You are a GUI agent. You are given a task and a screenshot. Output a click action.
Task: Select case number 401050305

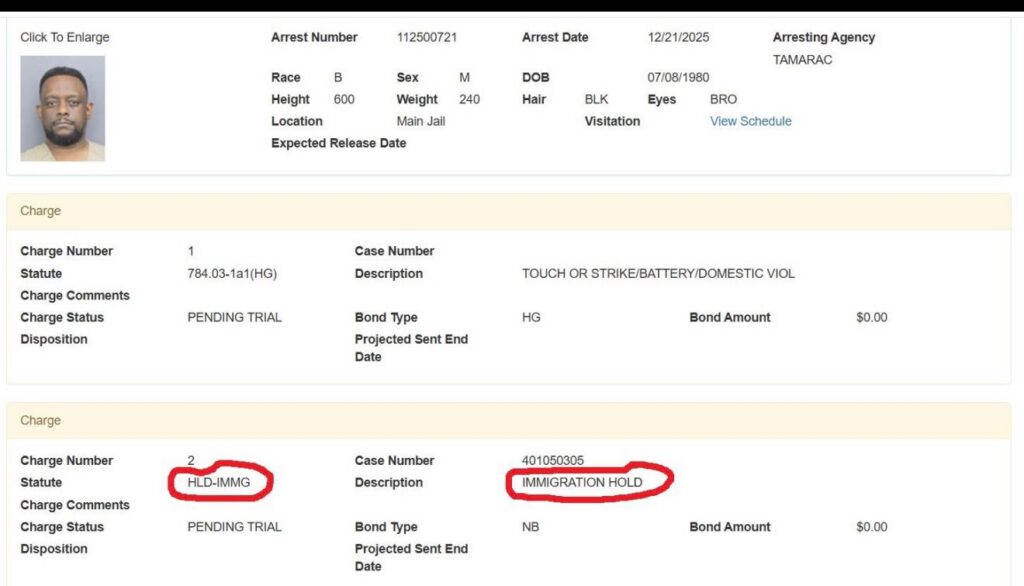point(553,461)
